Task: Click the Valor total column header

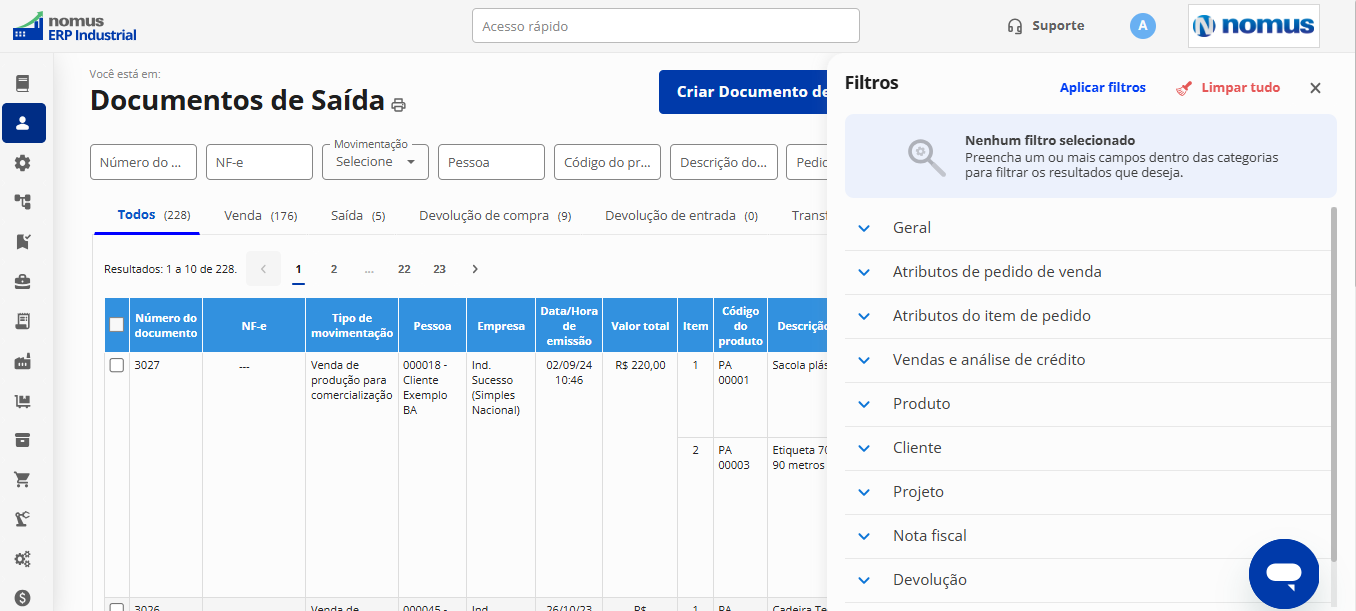Action: pyautogui.click(x=641, y=325)
